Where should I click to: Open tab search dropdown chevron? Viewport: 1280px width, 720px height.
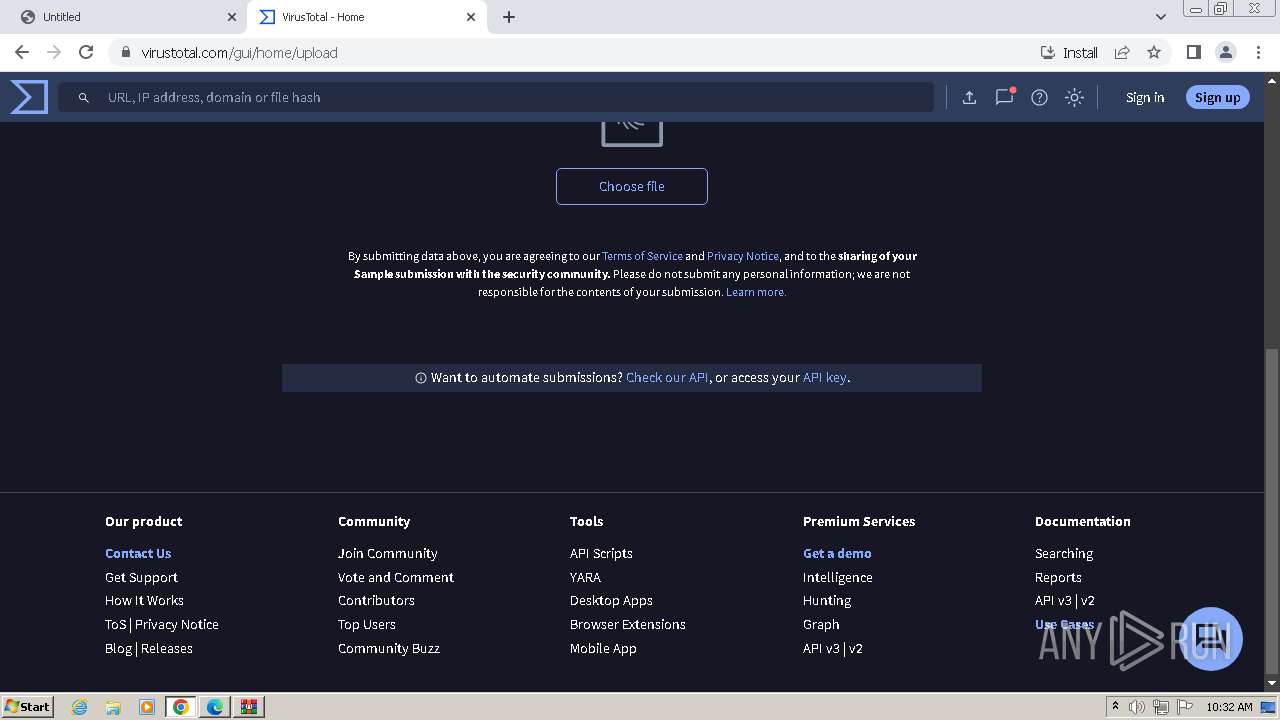1160,17
